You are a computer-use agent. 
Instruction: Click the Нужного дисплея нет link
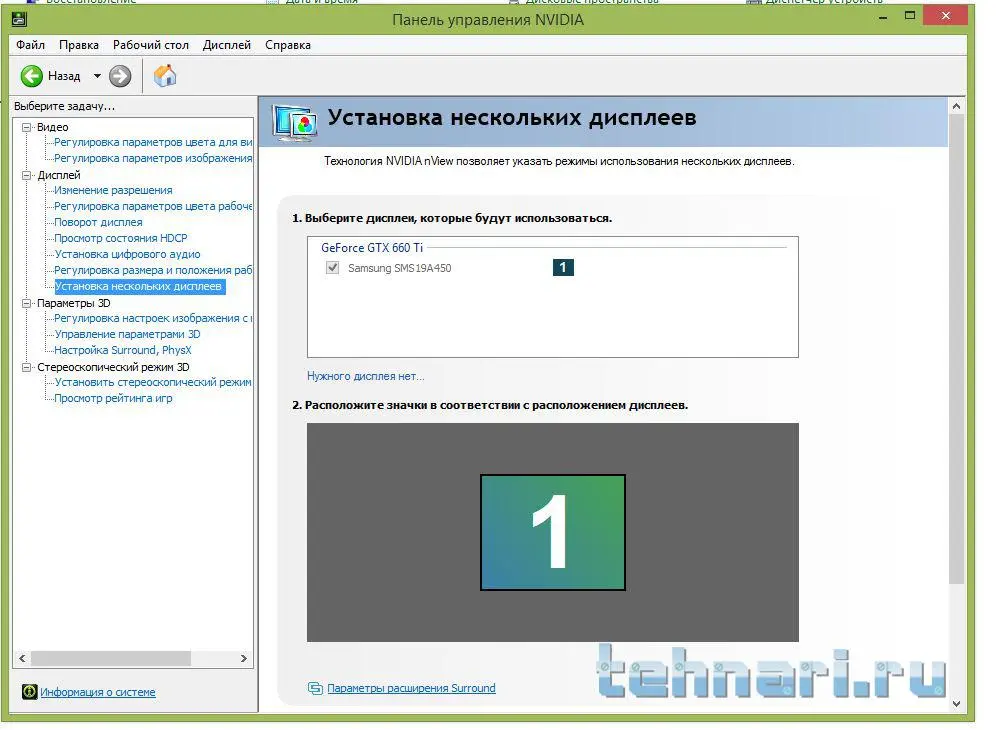(365, 376)
